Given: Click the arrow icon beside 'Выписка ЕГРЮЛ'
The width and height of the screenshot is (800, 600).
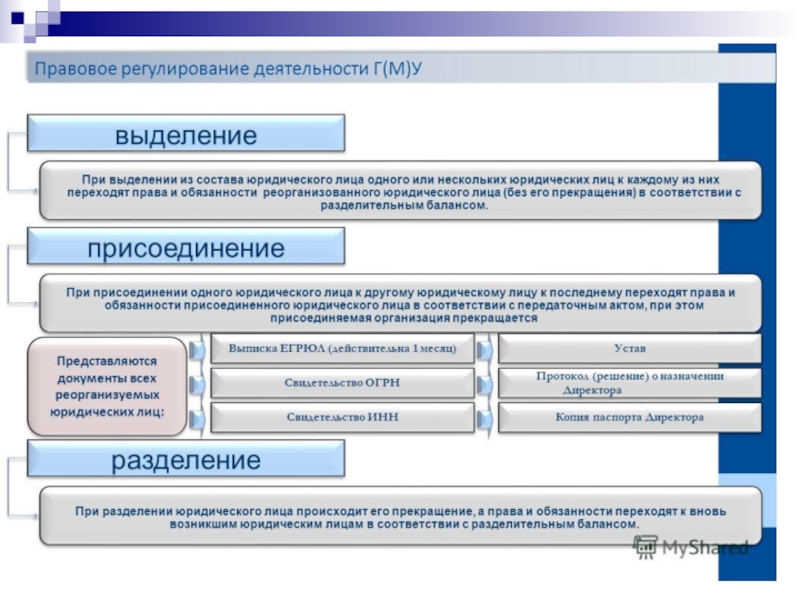Looking at the screenshot, I should (197, 351).
